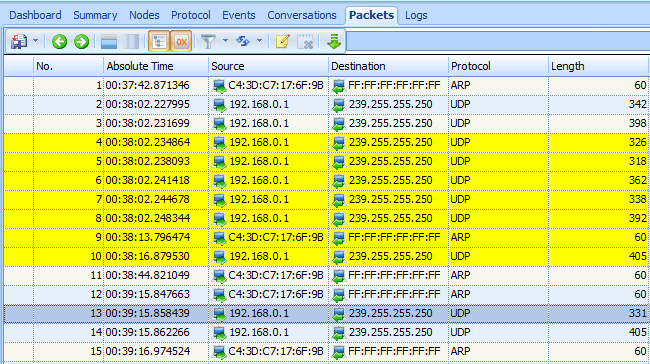Open the Dashboard tab
The height and width of the screenshot is (364, 650).
35,15
